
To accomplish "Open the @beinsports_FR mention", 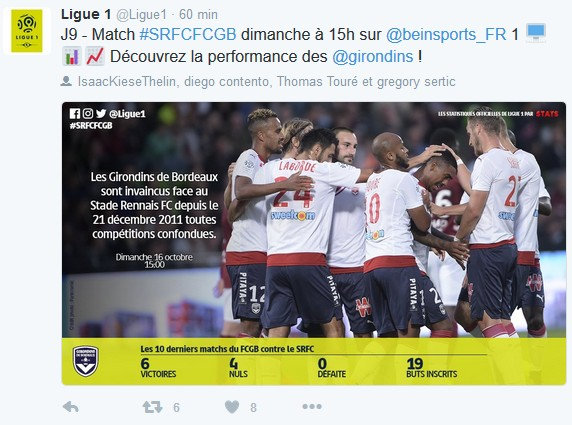I will (x=446, y=34).
